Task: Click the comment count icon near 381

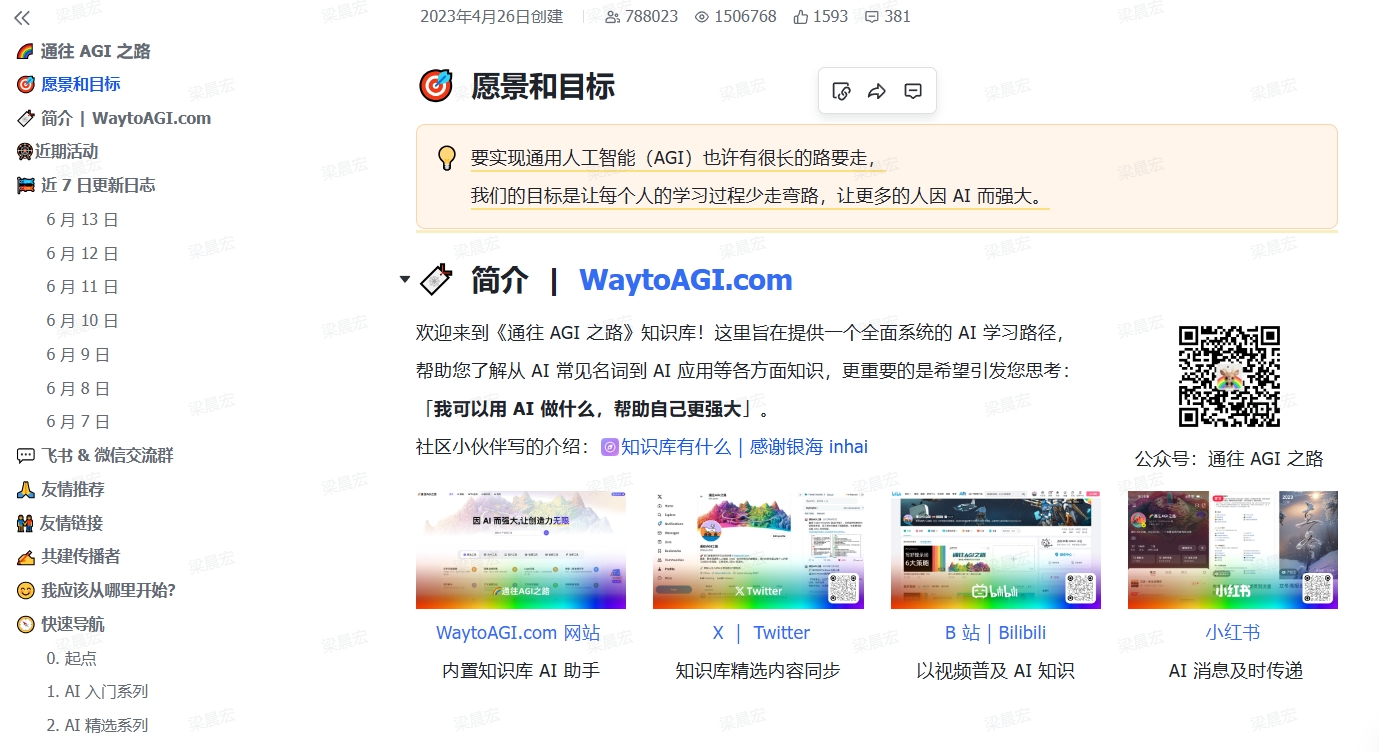Action: [x=872, y=16]
